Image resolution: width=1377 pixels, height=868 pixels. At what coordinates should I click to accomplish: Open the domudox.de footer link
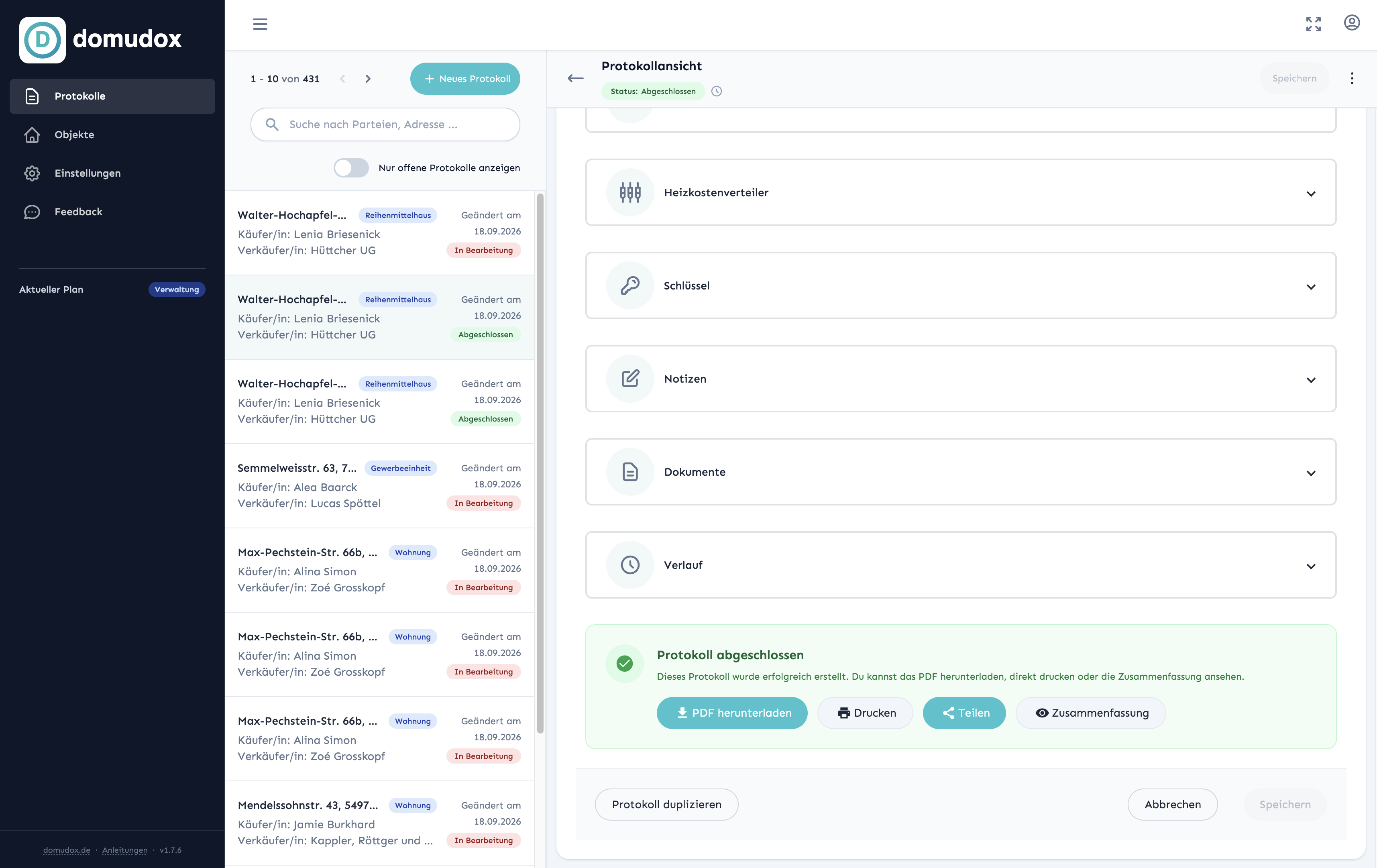(66, 850)
